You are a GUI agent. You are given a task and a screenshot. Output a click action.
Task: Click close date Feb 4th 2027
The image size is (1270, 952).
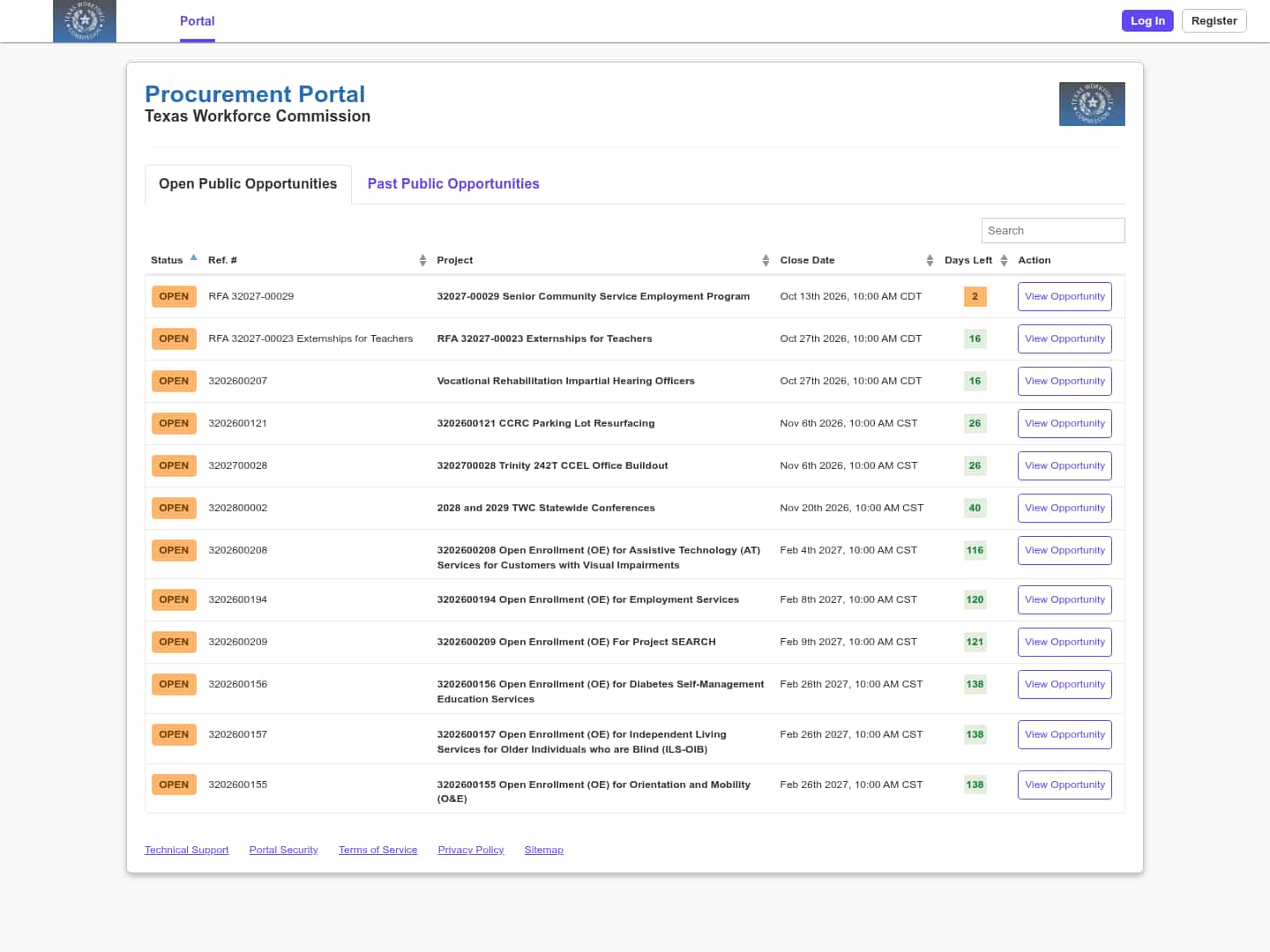[848, 551]
